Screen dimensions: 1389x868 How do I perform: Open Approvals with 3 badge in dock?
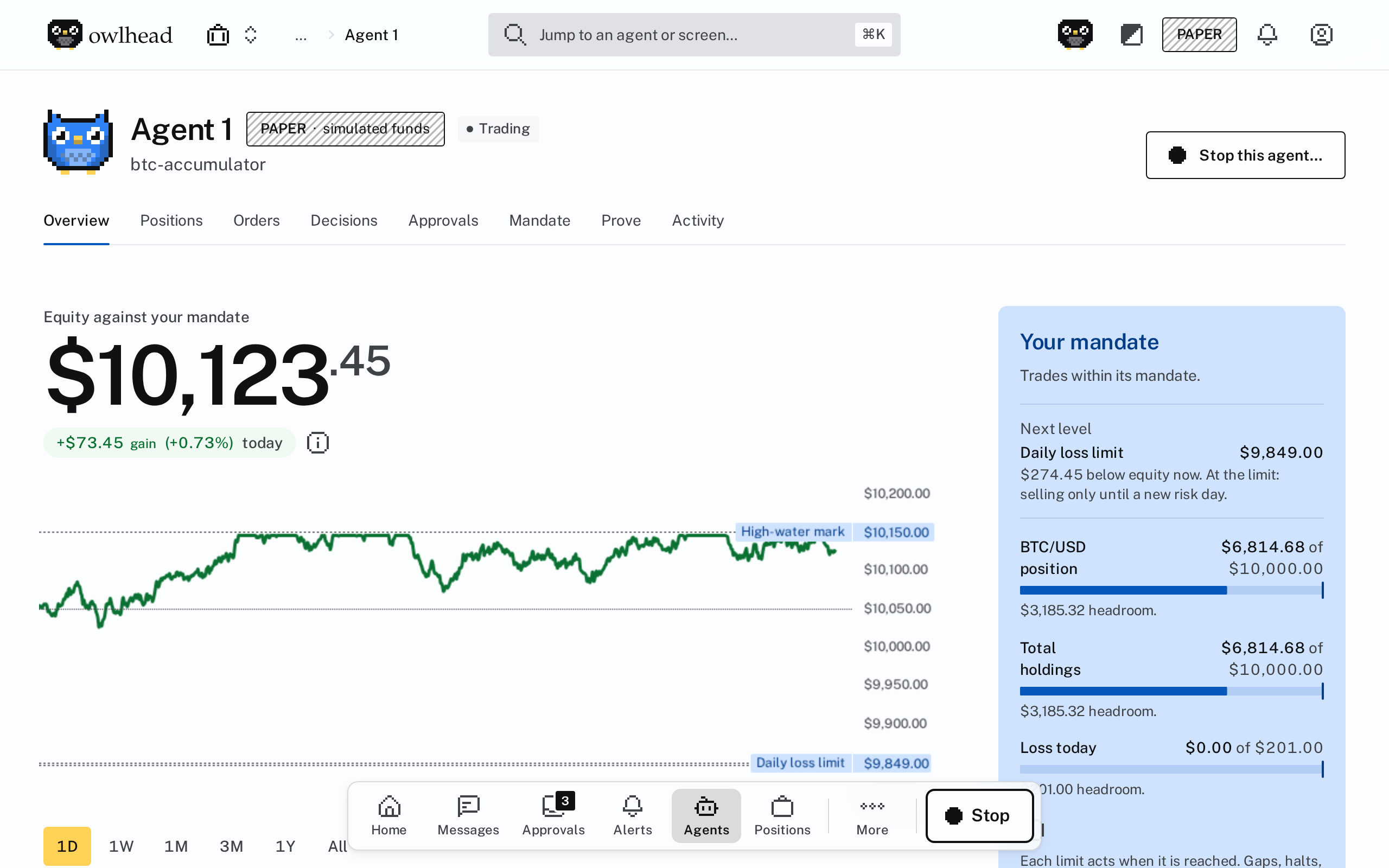[553, 816]
